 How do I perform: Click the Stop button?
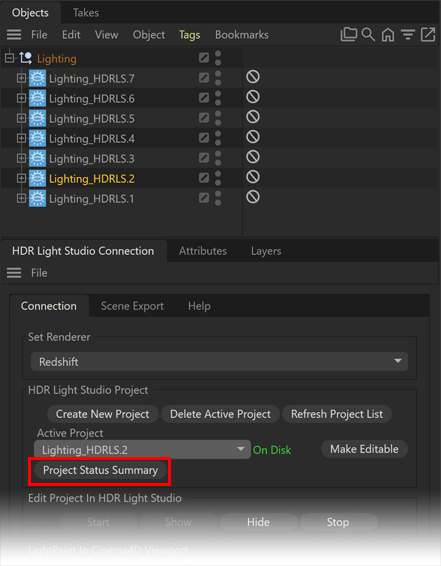(338, 522)
